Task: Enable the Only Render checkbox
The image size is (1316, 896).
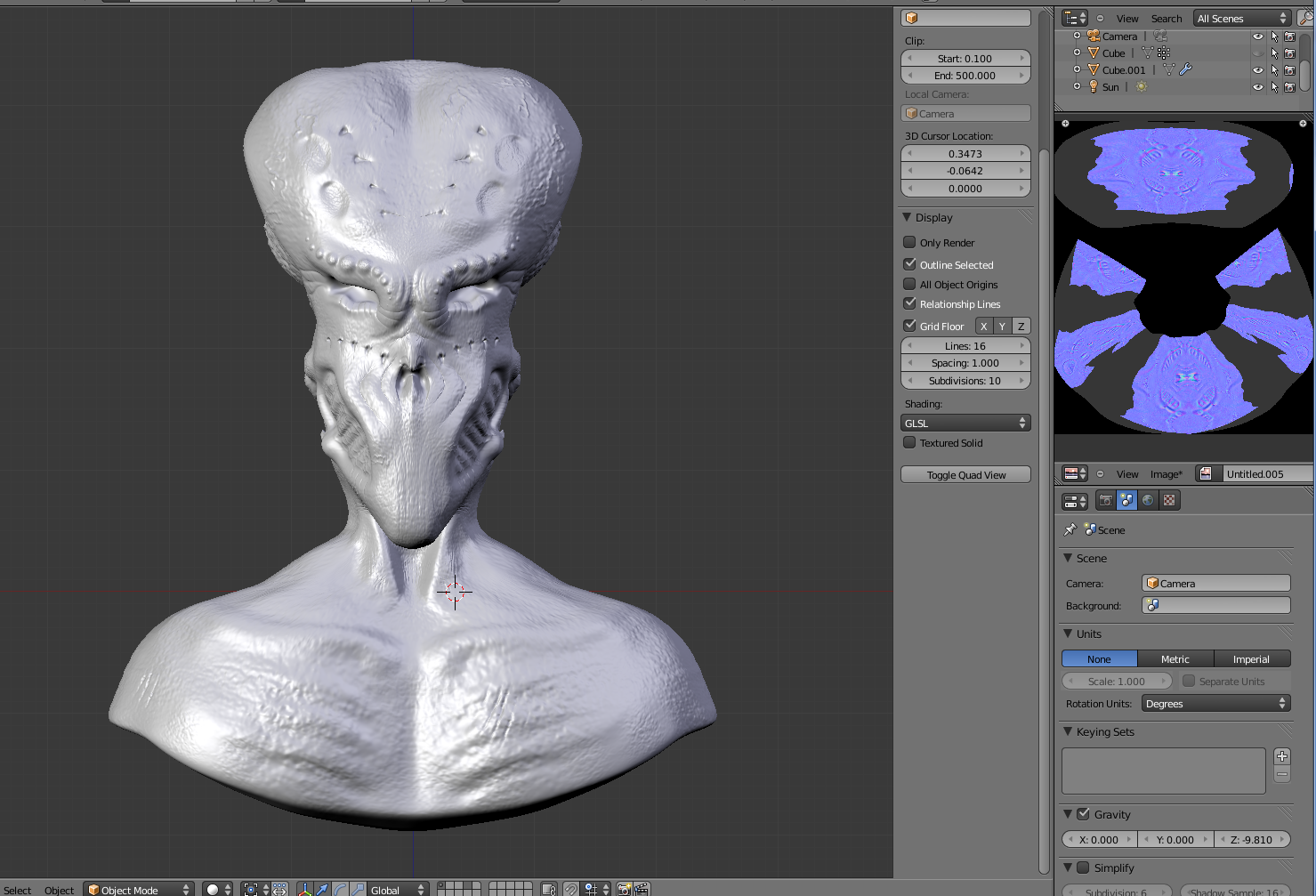Action: pyautogui.click(x=909, y=242)
